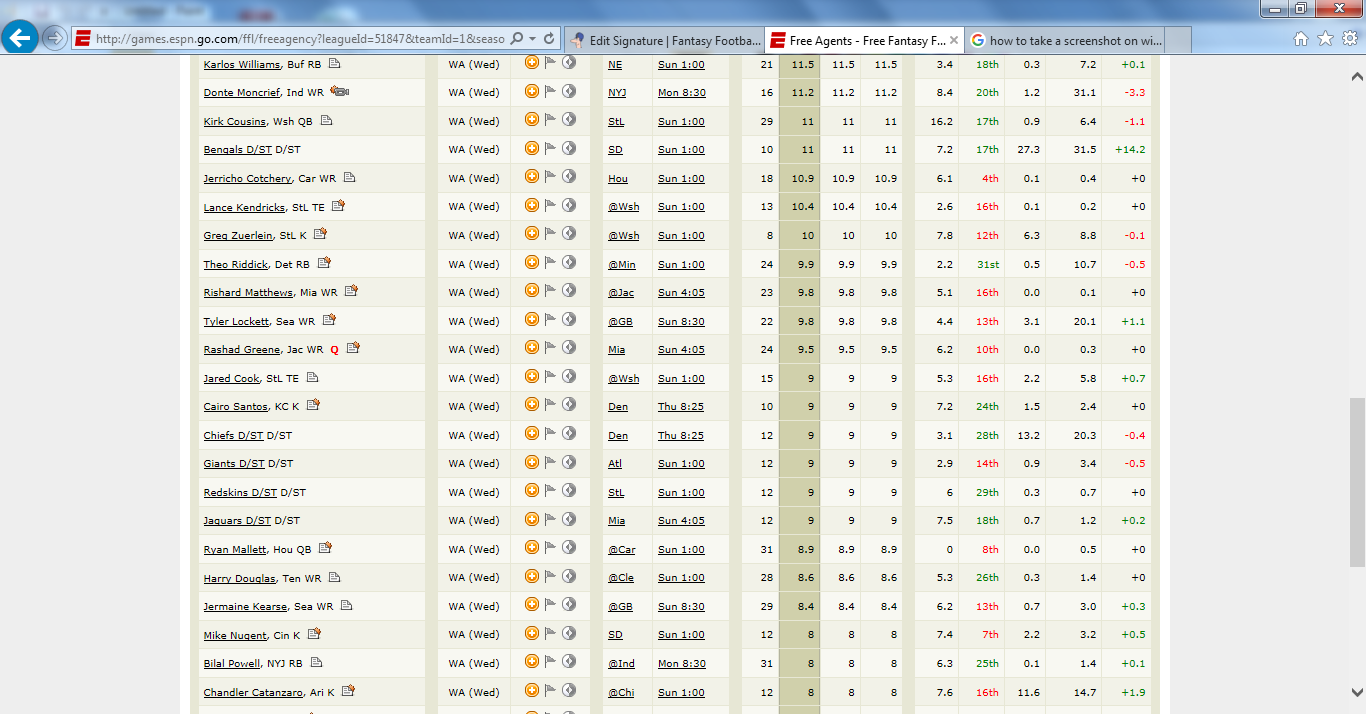Open the news note icon beside Ryan Mallett
1366x714 pixels.
pyautogui.click(x=325, y=548)
